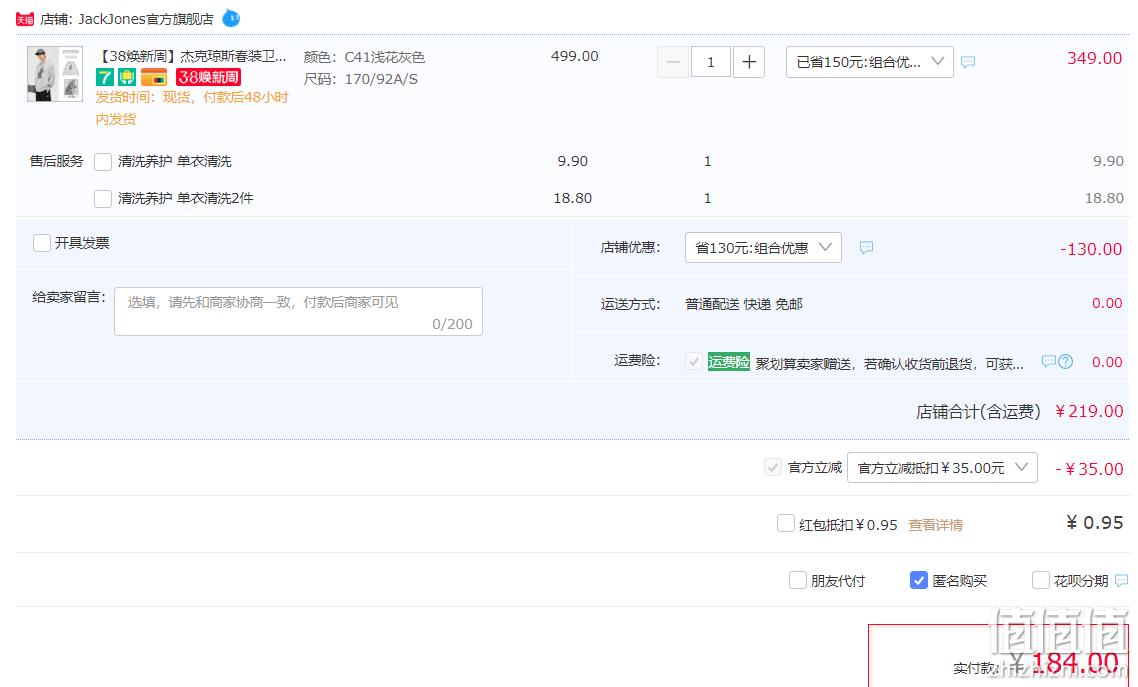Toggle the 官方立减 checkbox
This screenshot has height=687, width=1138.
pyautogui.click(x=773, y=467)
